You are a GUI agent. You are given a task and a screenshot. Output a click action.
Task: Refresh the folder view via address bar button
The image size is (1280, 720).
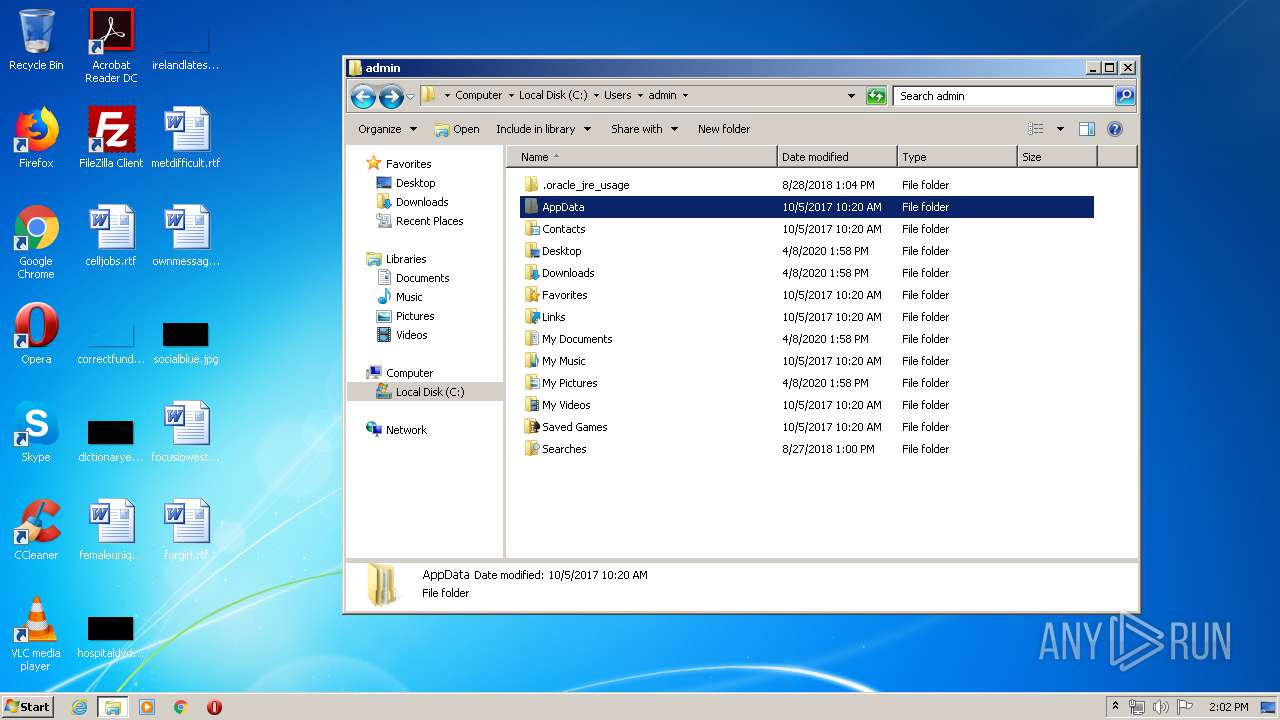point(876,96)
